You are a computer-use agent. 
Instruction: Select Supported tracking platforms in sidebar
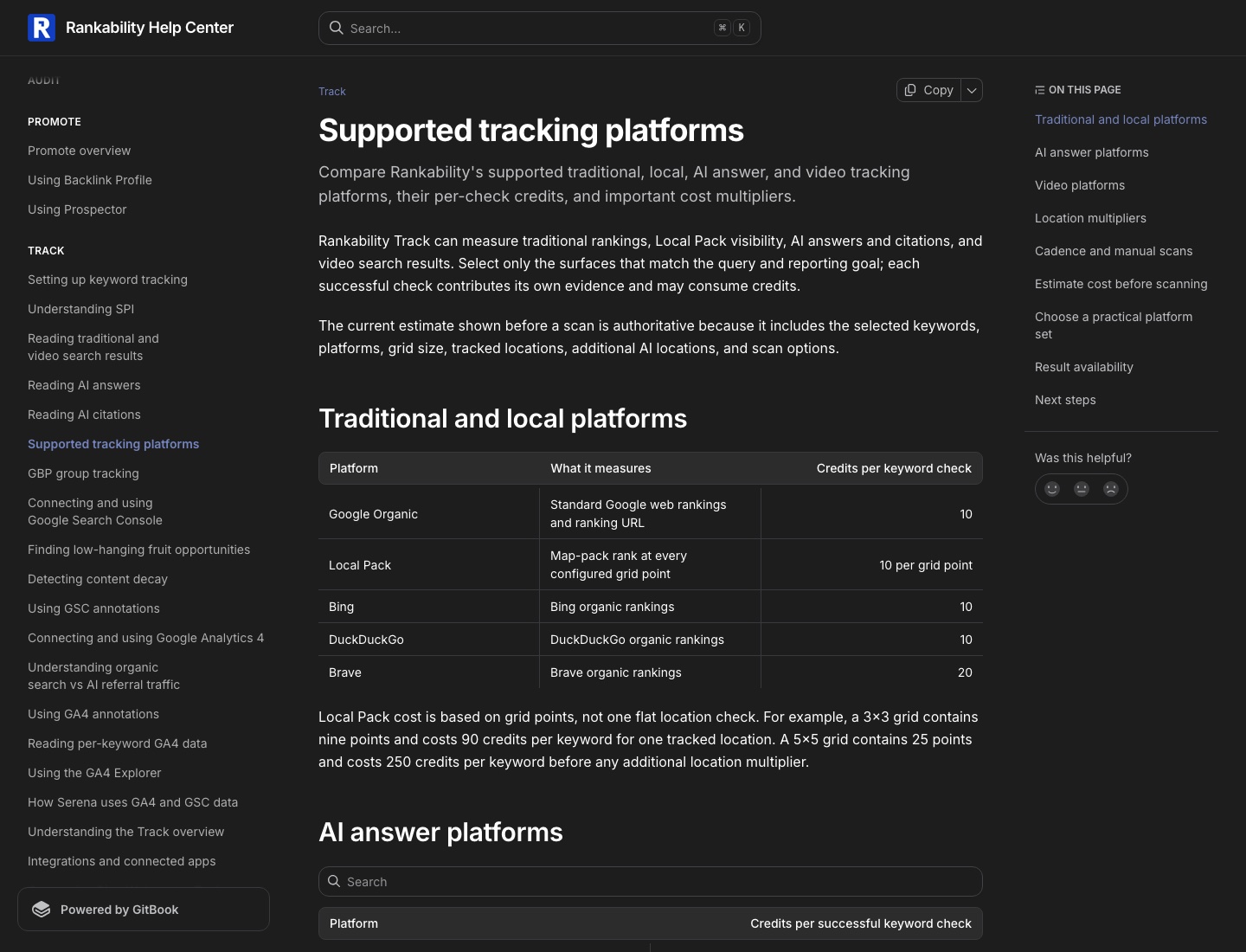[x=113, y=444]
